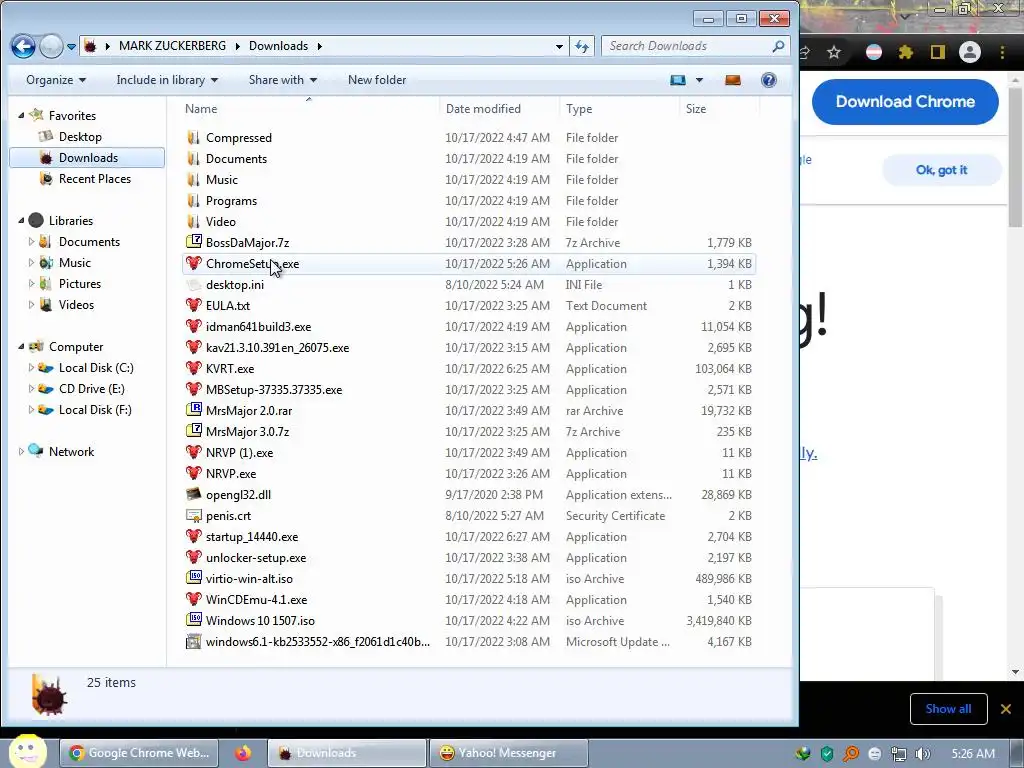Select Desktop under Favorites
Viewport: 1024px width, 768px height.
[x=80, y=136]
